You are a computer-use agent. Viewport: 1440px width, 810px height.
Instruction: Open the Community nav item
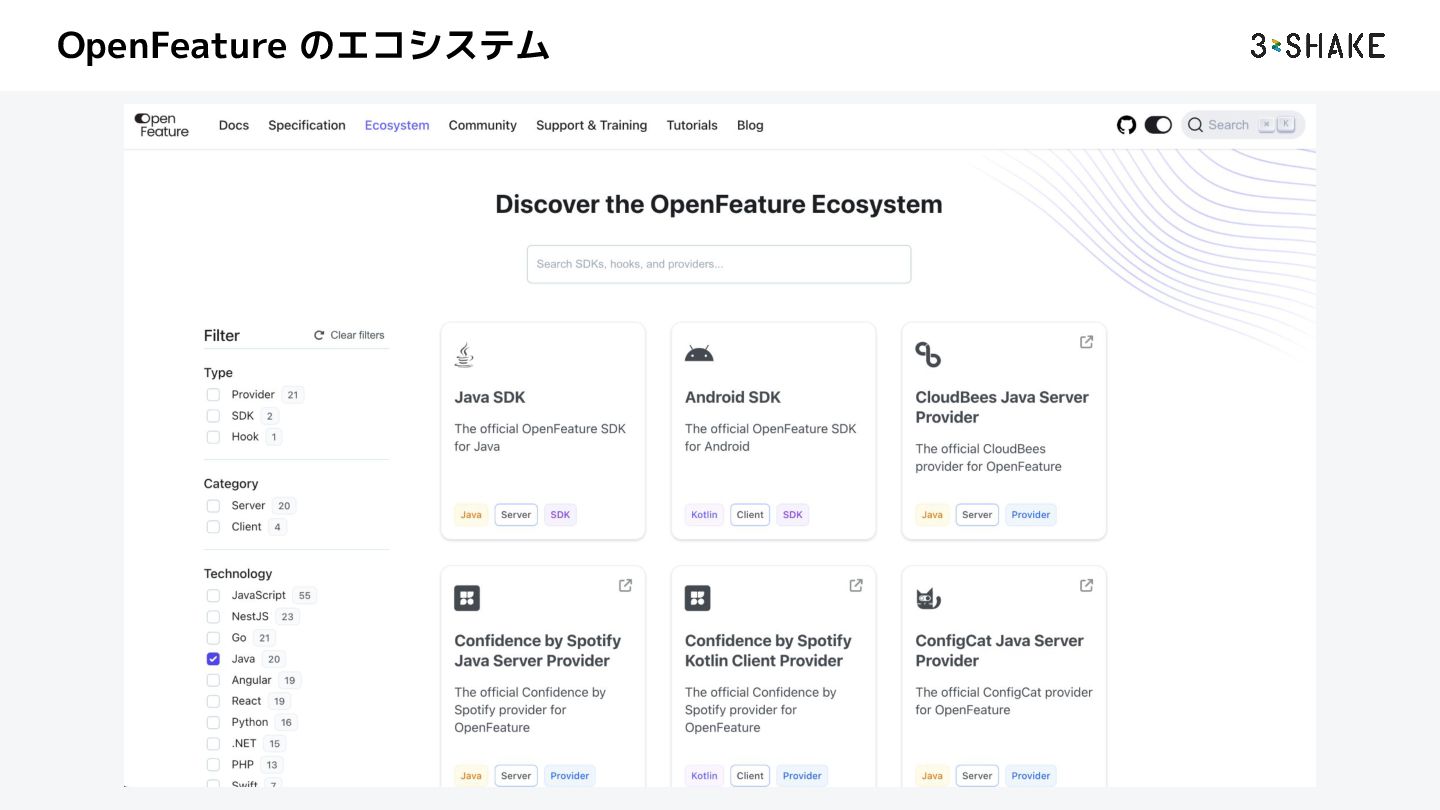point(483,125)
